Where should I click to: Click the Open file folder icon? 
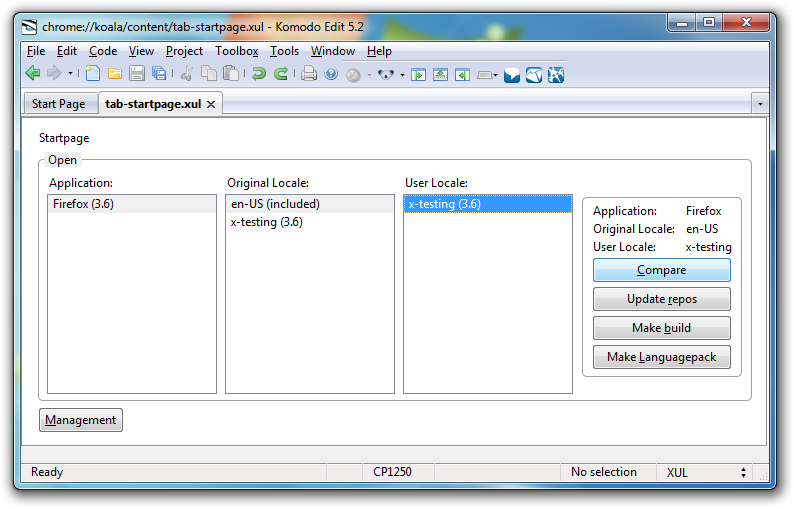pos(115,74)
